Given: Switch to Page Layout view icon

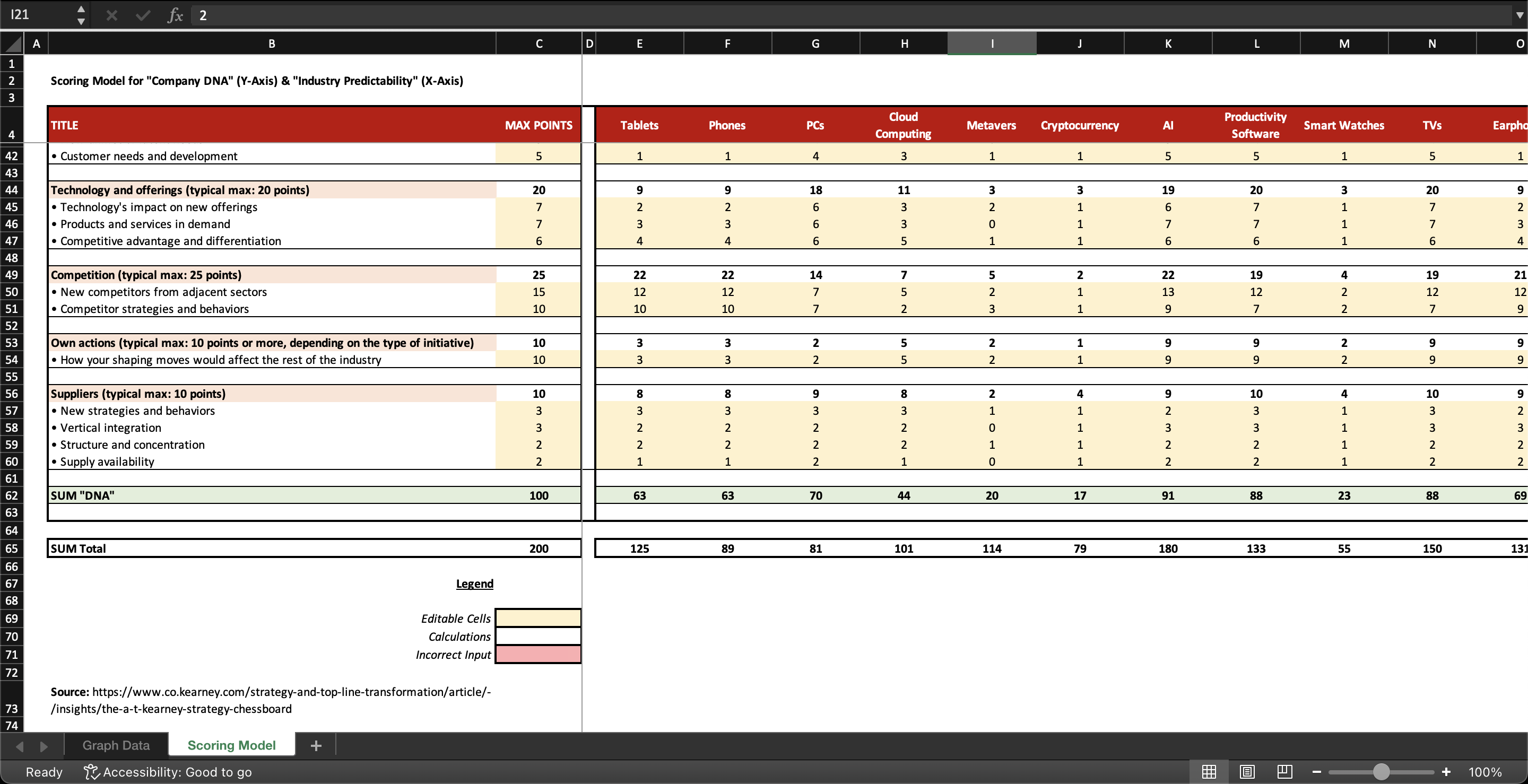Looking at the screenshot, I should pos(1247,772).
